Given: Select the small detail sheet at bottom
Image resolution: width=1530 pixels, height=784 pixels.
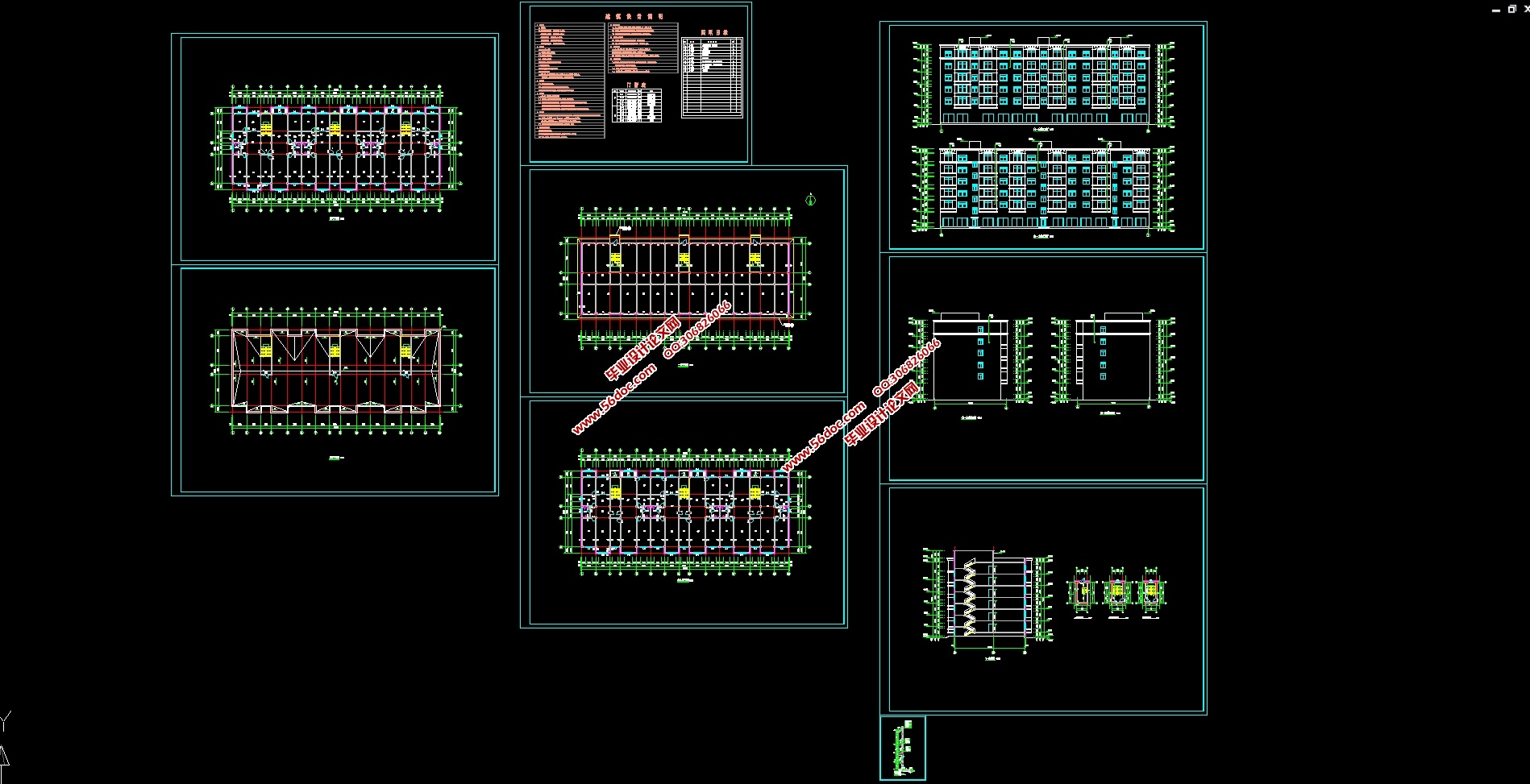Looking at the screenshot, I should coord(902,748).
